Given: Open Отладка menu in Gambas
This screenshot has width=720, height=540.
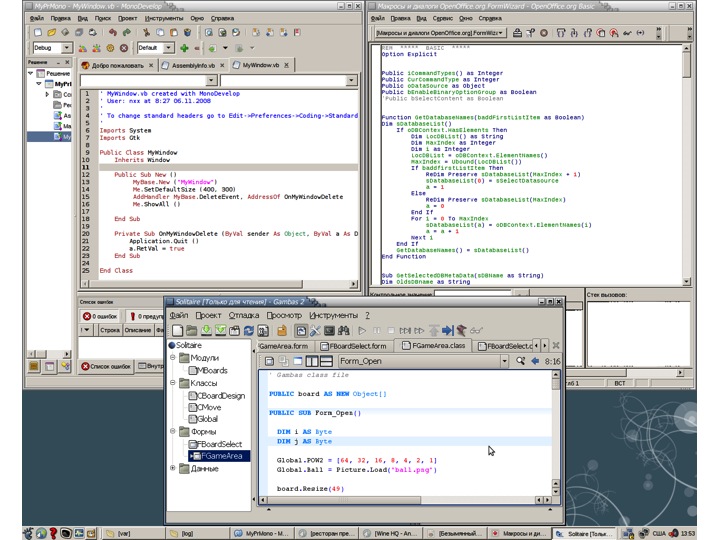Looking at the screenshot, I should [244, 315].
